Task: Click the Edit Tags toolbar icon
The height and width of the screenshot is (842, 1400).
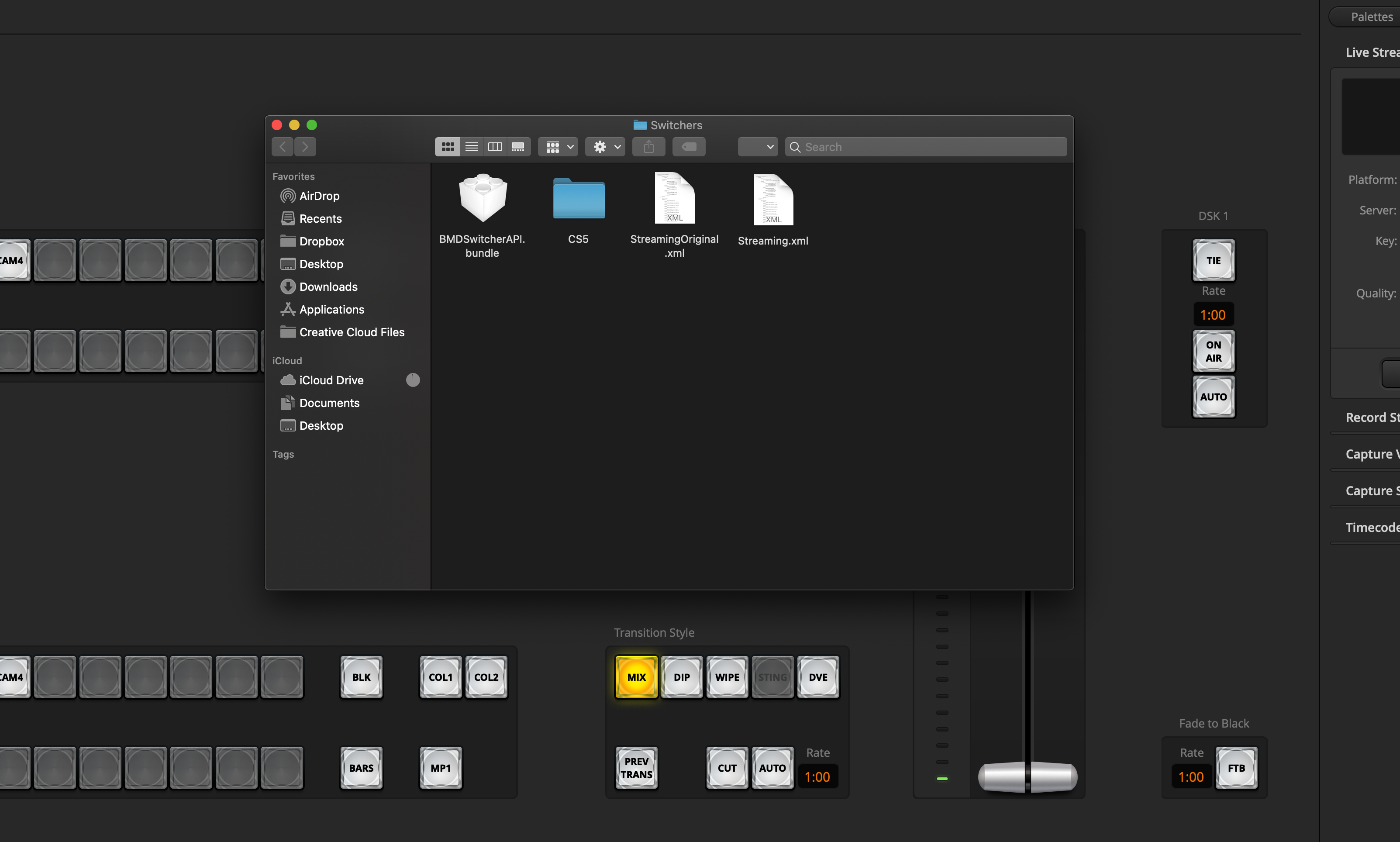Action: tap(689, 147)
